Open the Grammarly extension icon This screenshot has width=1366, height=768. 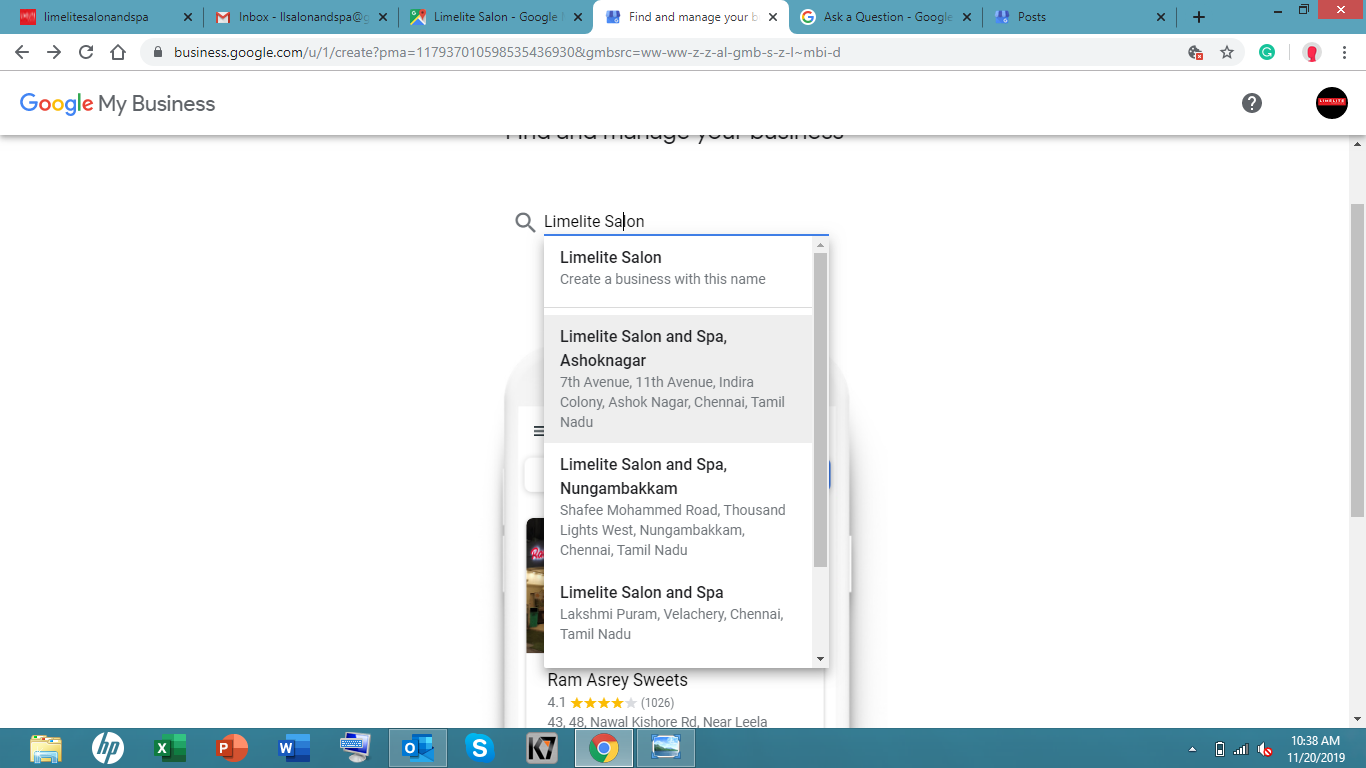[1267, 52]
